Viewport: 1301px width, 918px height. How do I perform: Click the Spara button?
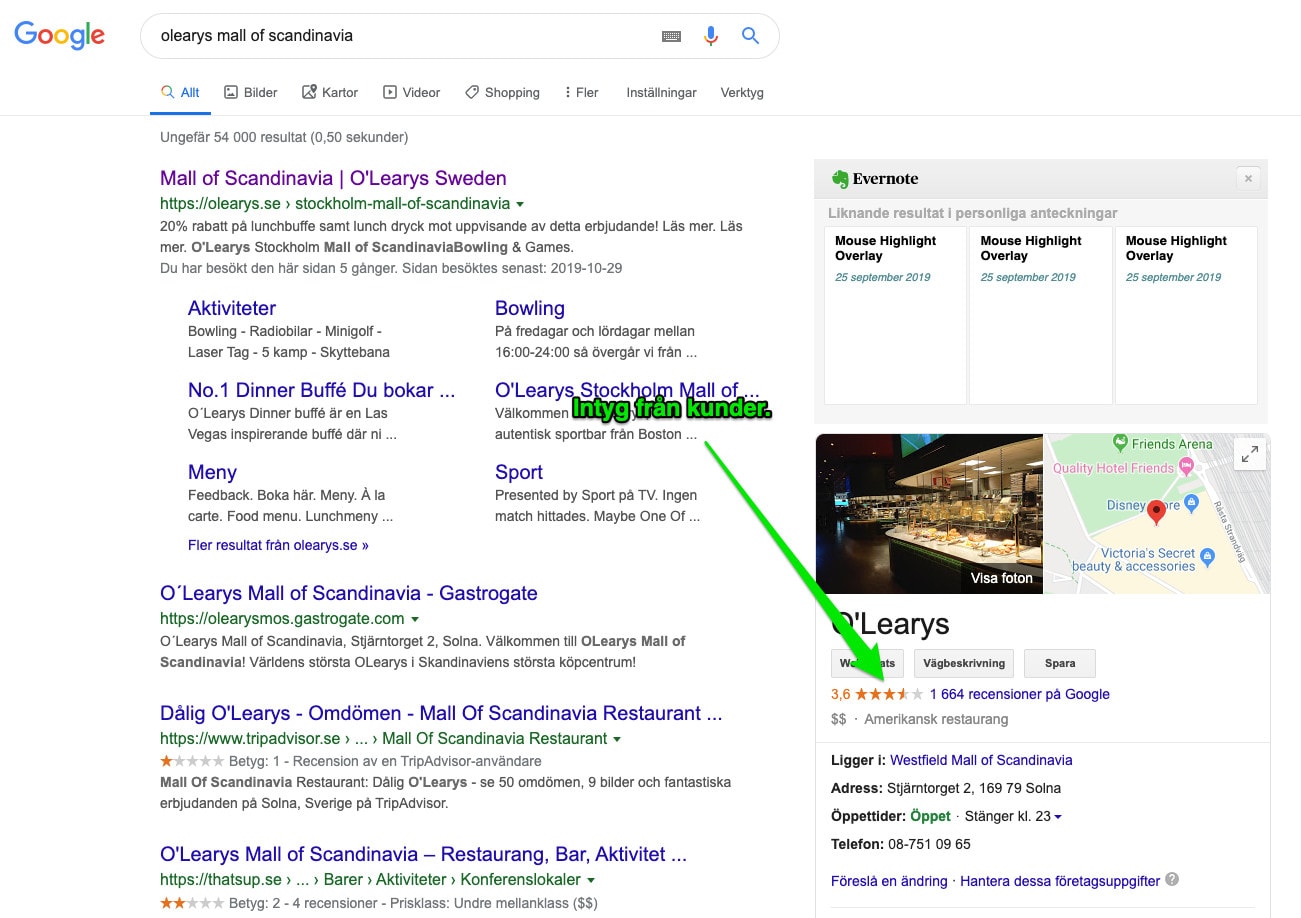(x=1060, y=663)
